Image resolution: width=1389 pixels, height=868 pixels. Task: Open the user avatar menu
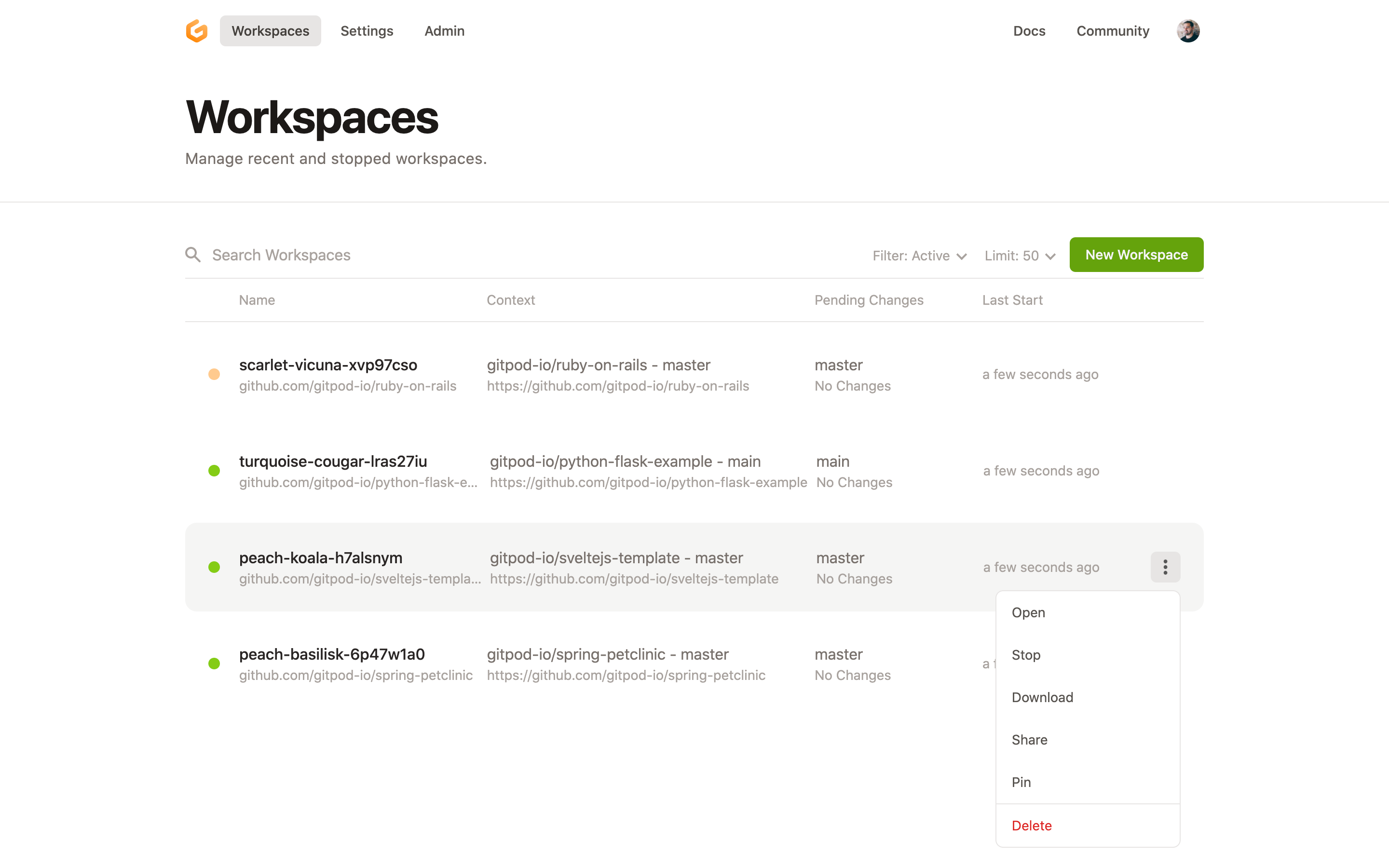tap(1187, 31)
